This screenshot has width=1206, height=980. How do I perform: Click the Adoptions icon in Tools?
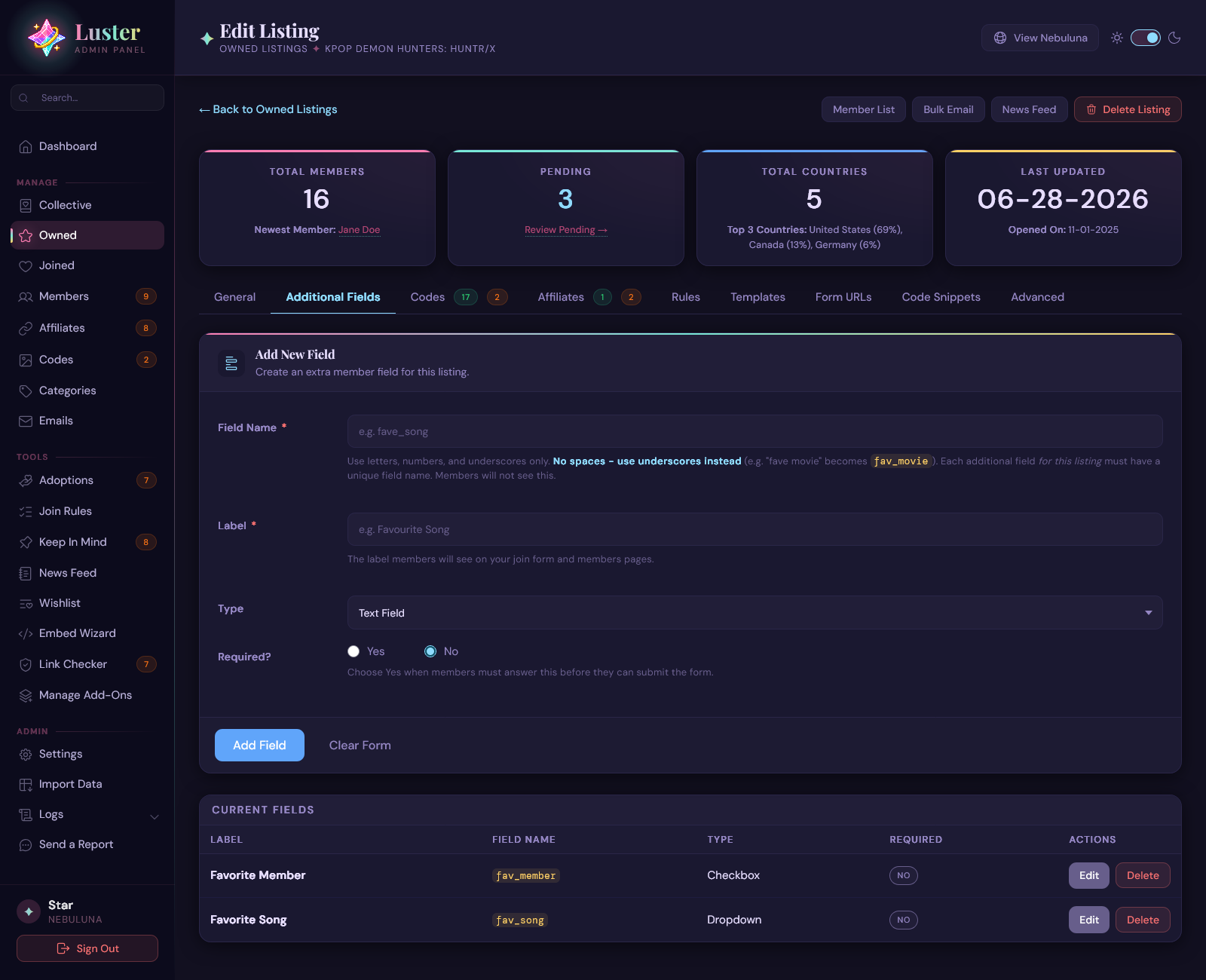click(x=26, y=480)
